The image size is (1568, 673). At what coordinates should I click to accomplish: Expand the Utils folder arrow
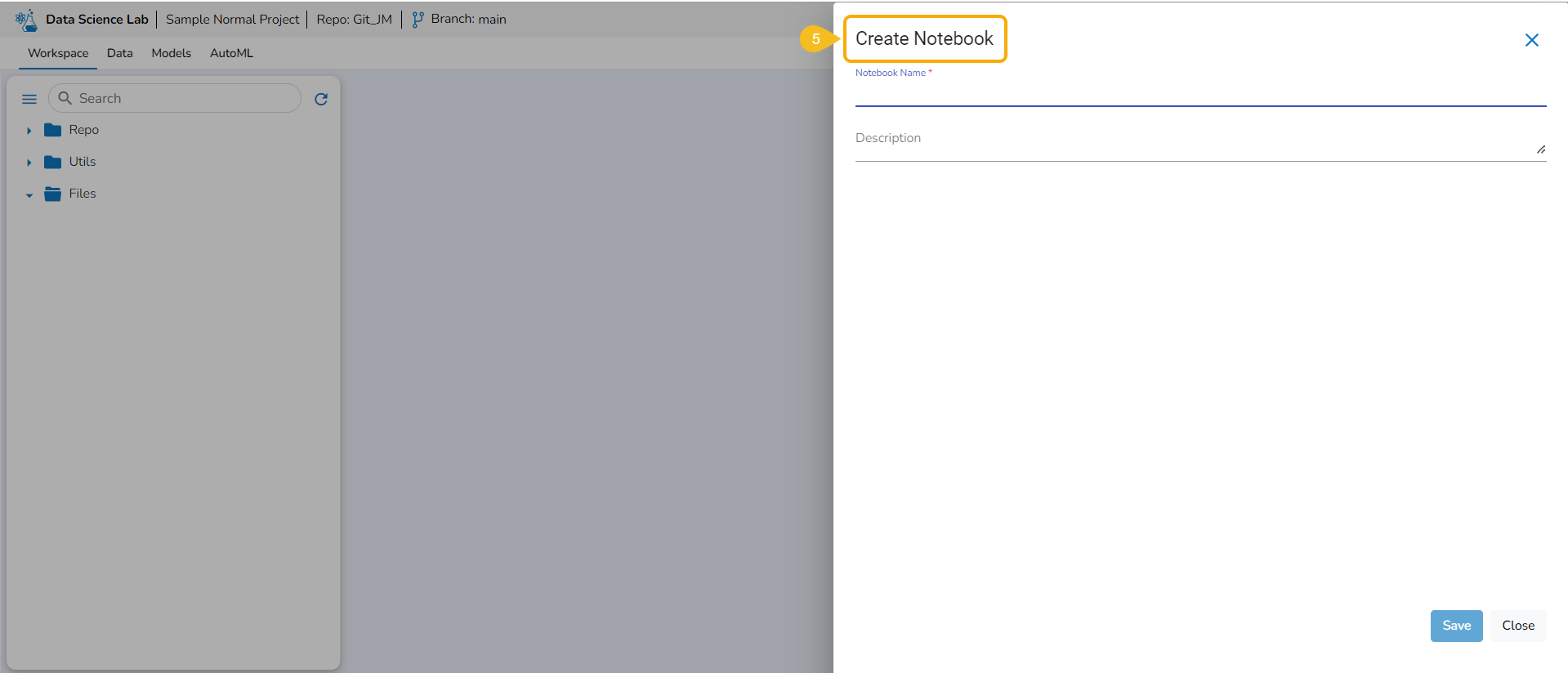(29, 163)
